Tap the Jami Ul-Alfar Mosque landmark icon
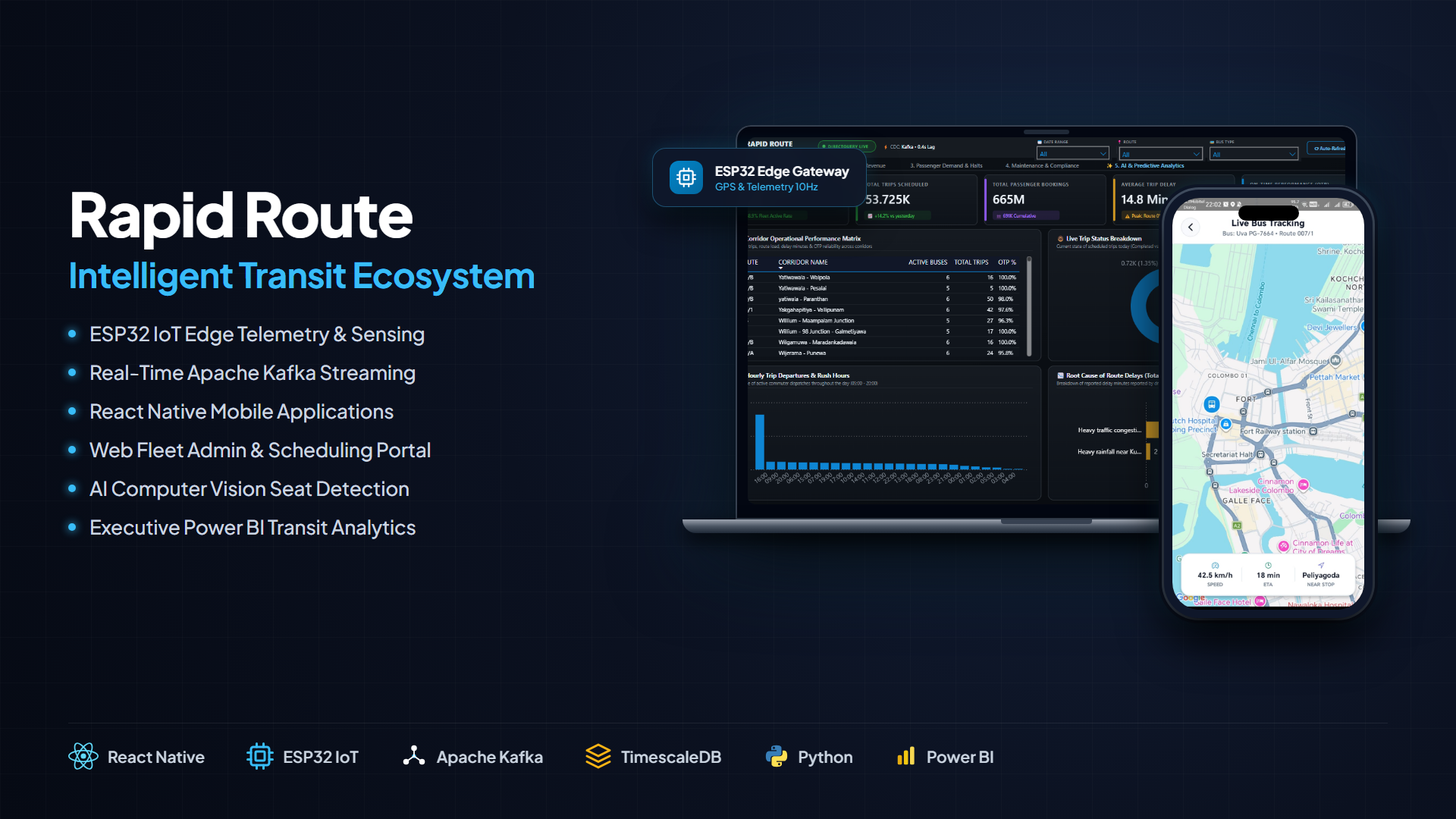 point(1335,360)
